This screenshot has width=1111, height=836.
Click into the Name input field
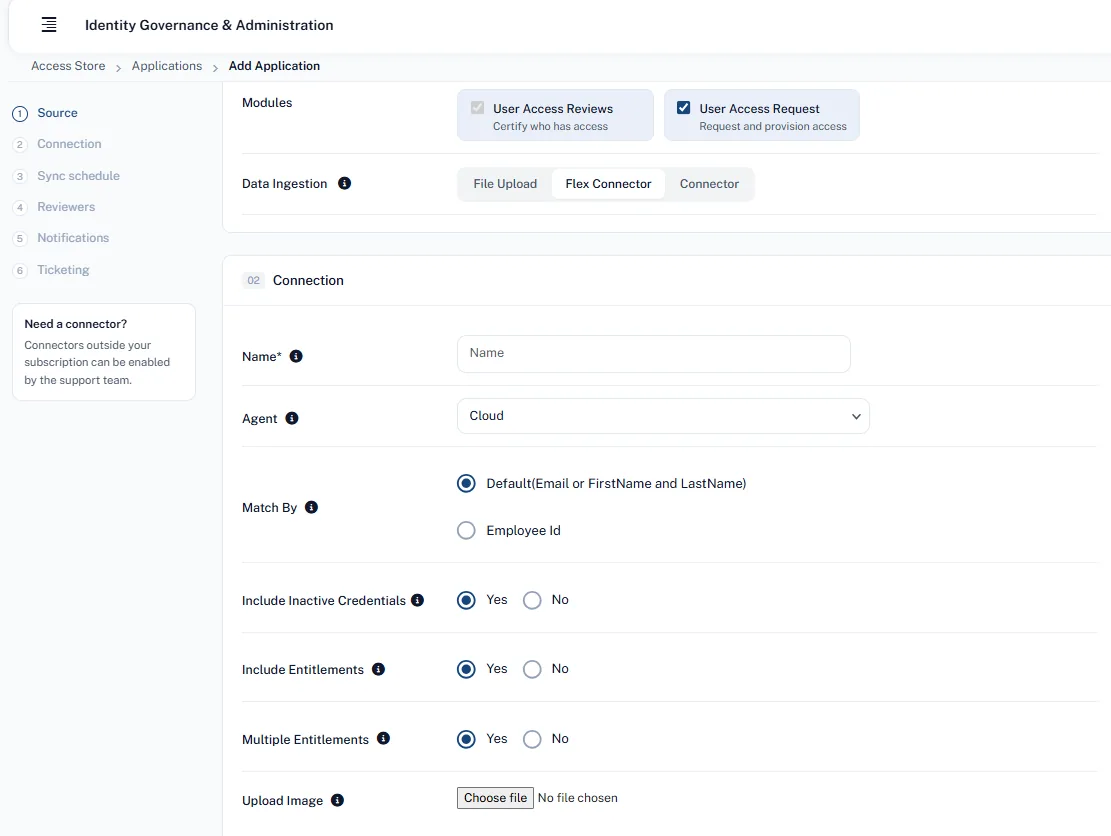pyautogui.click(x=653, y=354)
